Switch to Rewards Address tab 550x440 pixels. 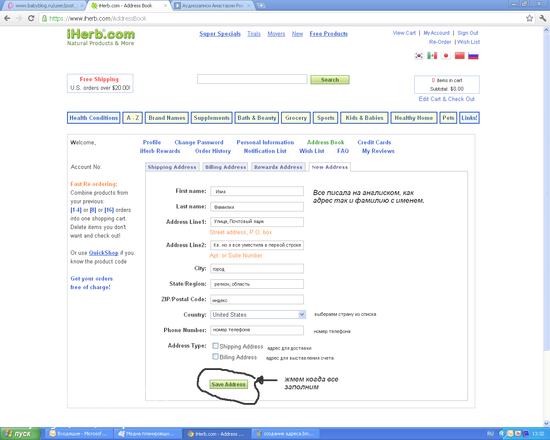pos(278,167)
